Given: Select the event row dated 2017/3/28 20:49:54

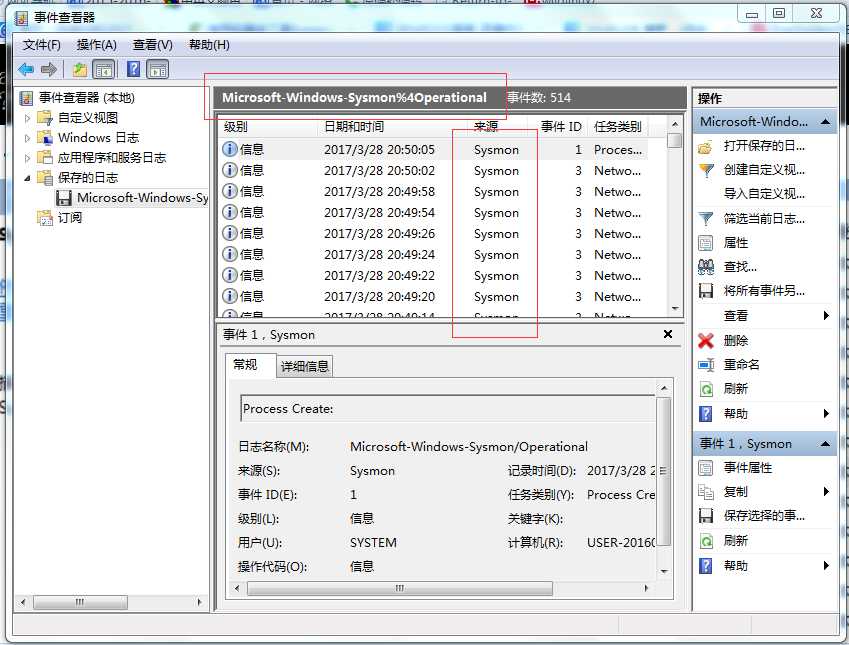Looking at the screenshot, I should 433,213.
